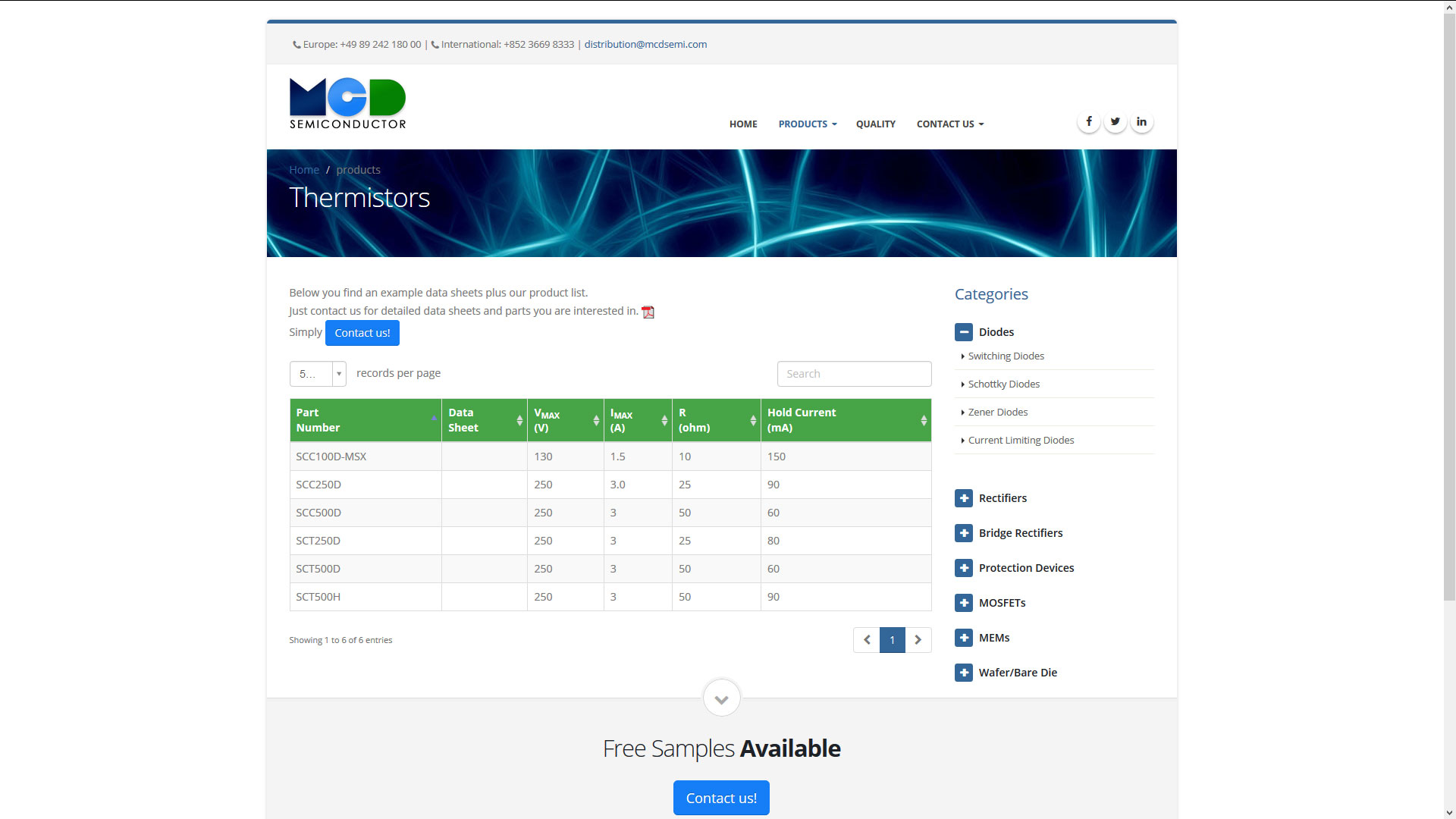Image resolution: width=1456 pixels, height=819 pixels.
Task: Sort table by VMAX column
Action: pyautogui.click(x=565, y=420)
